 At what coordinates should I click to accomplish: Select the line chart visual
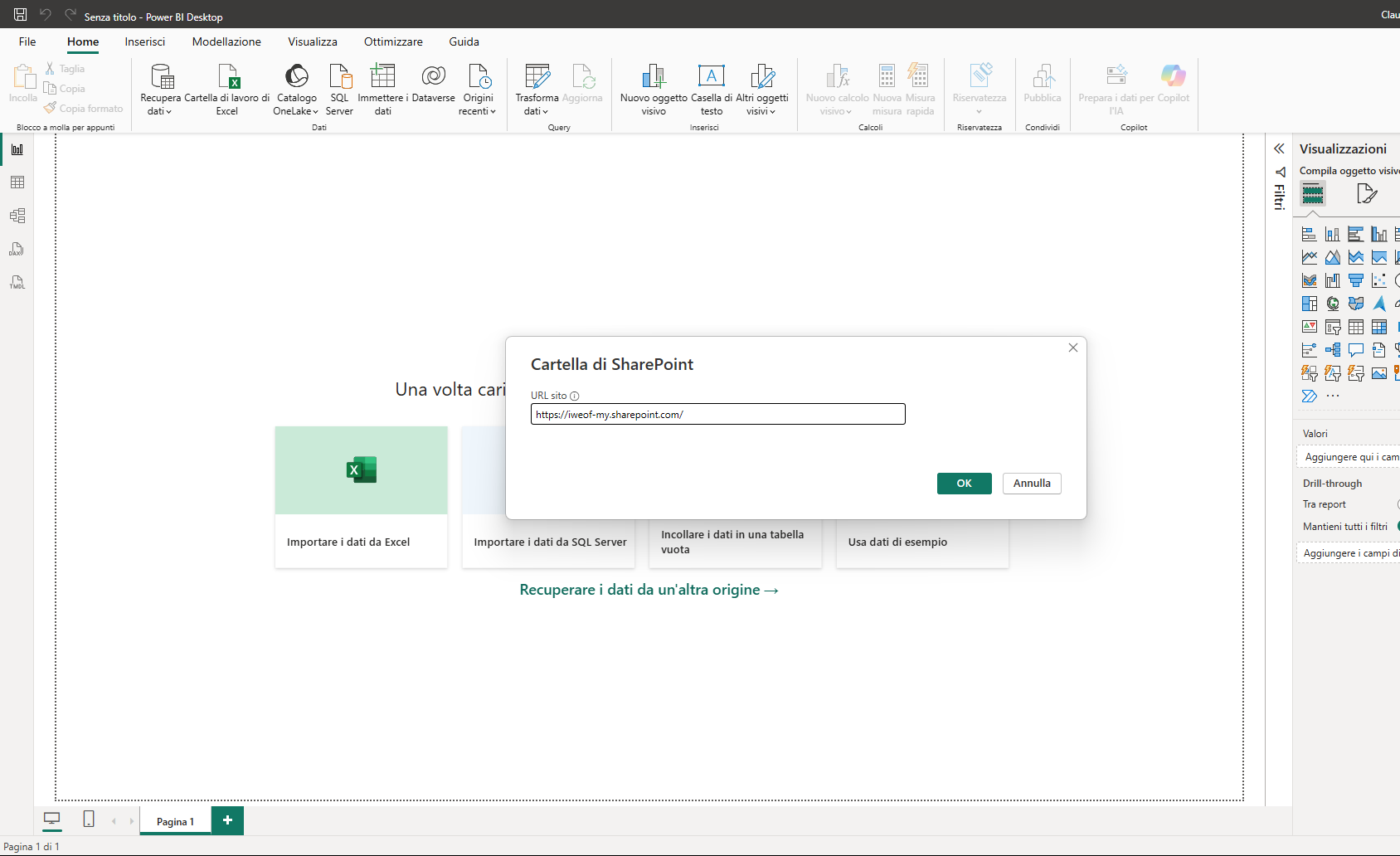(x=1310, y=257)
